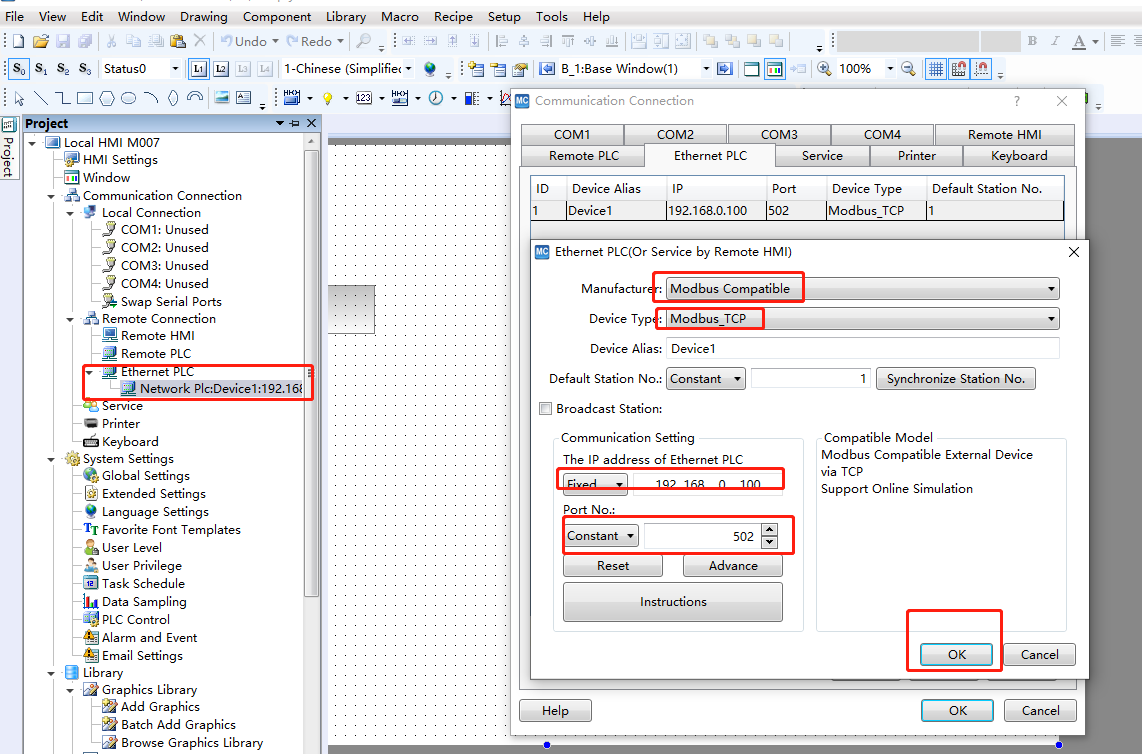Select the rectangle drawing tool
Viewport: 1142px width, 754px height.
[85, 98]
